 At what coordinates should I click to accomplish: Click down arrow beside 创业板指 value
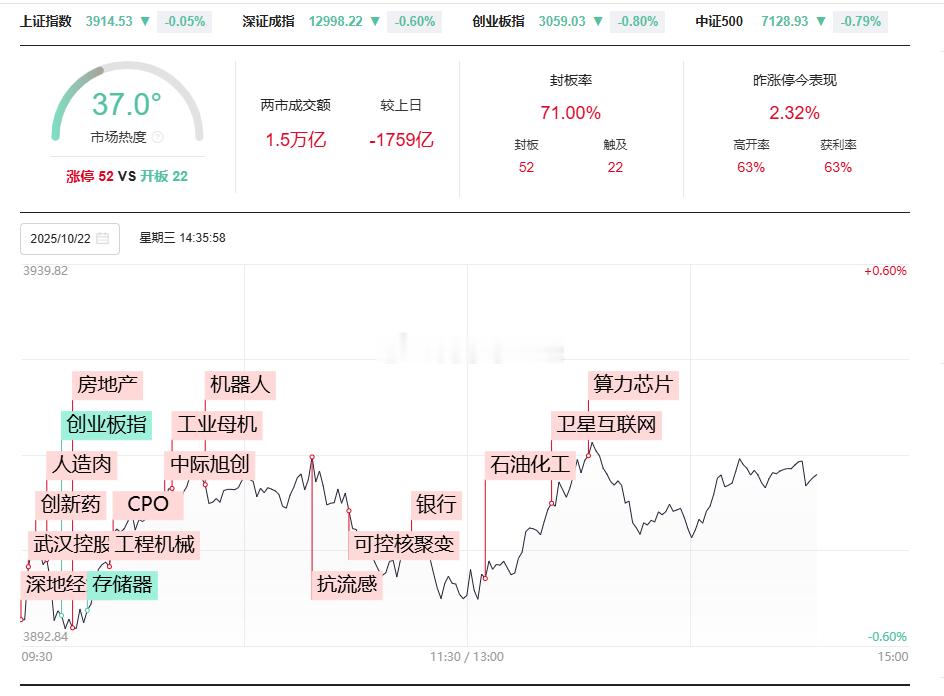[598, 21]
